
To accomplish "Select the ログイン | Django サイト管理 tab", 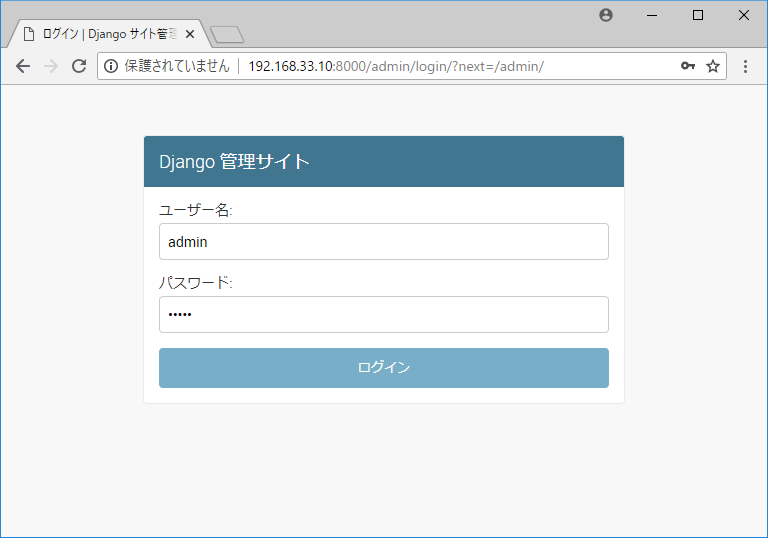I will pos(105,34).
